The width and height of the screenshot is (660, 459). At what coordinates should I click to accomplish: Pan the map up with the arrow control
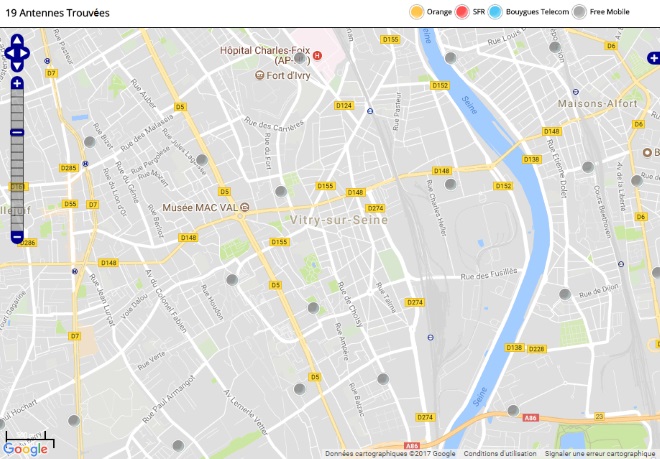pyautogui.click(x=17, y=40)
